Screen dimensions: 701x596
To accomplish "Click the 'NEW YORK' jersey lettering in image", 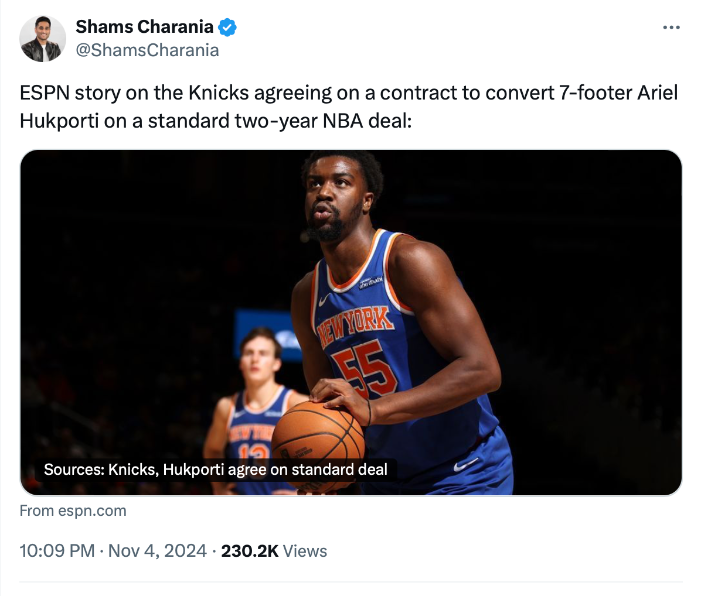I will [355, 325].
